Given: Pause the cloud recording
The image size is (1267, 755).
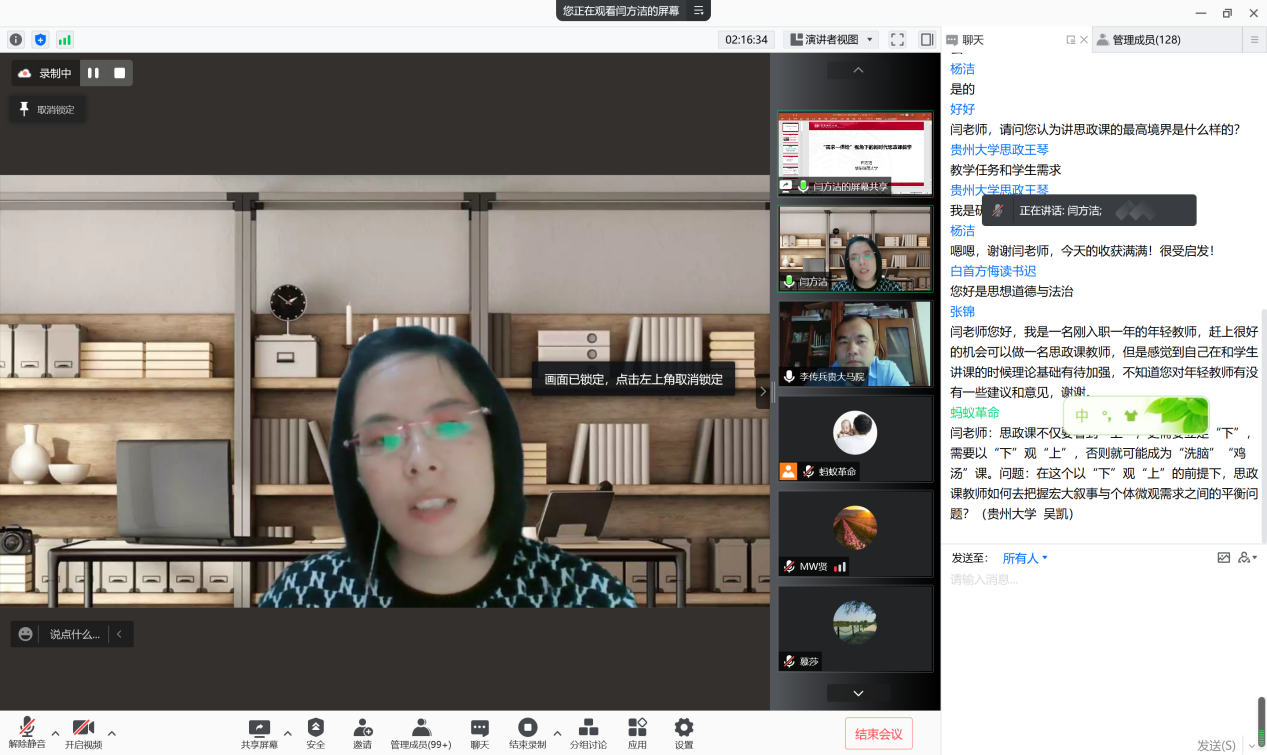Looking at the screenshot, I should [93, 73].
